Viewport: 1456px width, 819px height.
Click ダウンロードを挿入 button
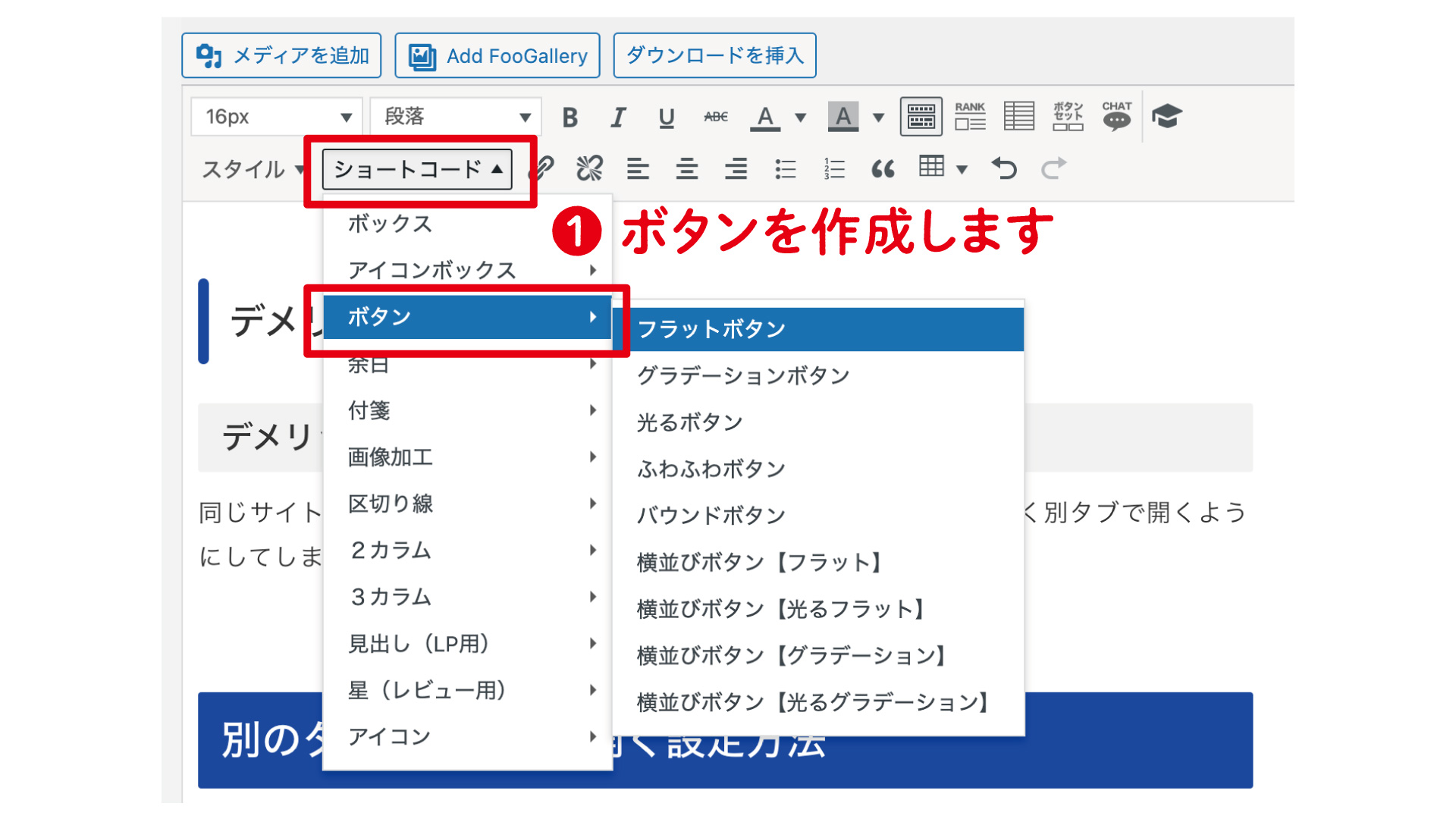click(x=714, y=55)
